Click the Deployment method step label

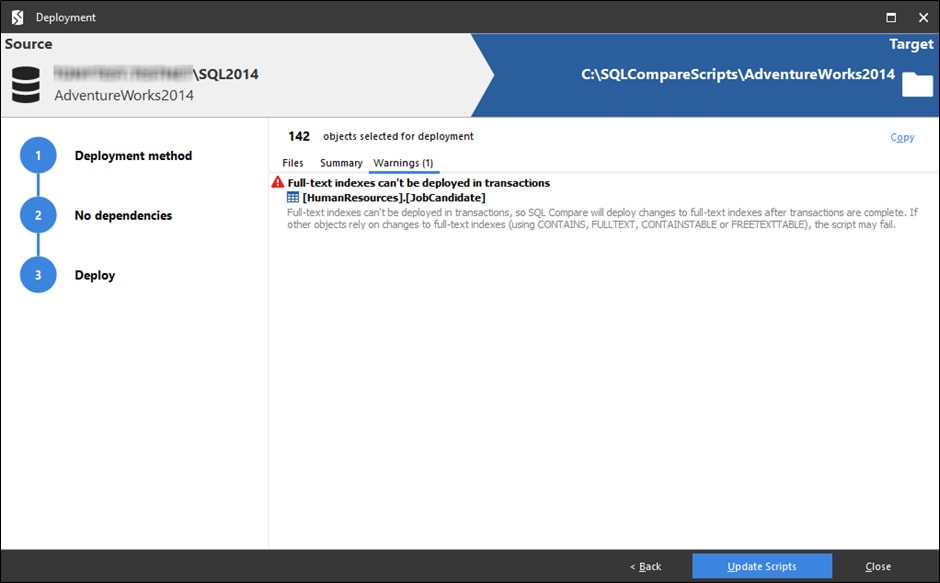click(x=133, y=156)
